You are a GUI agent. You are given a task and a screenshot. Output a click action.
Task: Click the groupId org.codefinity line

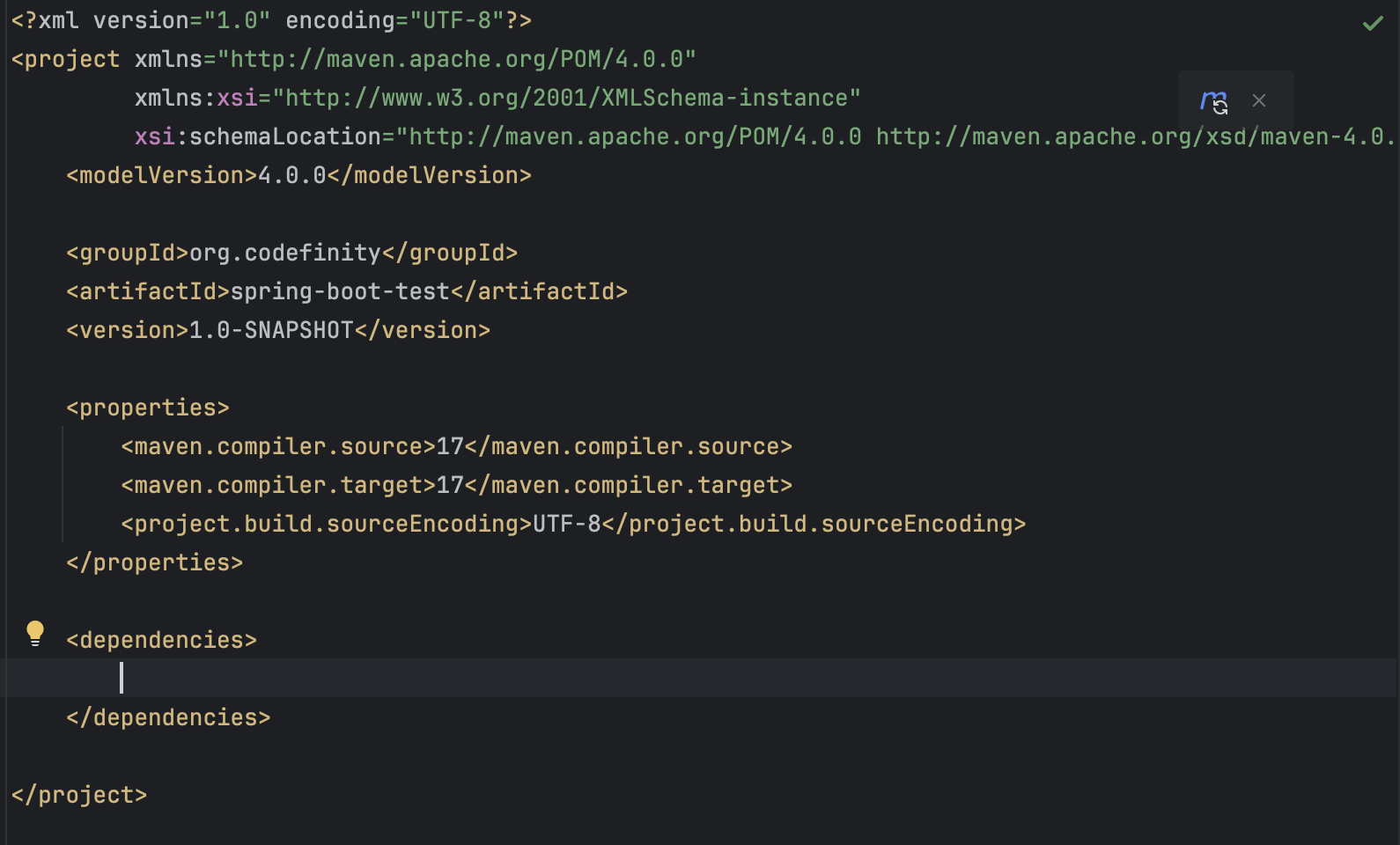291,253
